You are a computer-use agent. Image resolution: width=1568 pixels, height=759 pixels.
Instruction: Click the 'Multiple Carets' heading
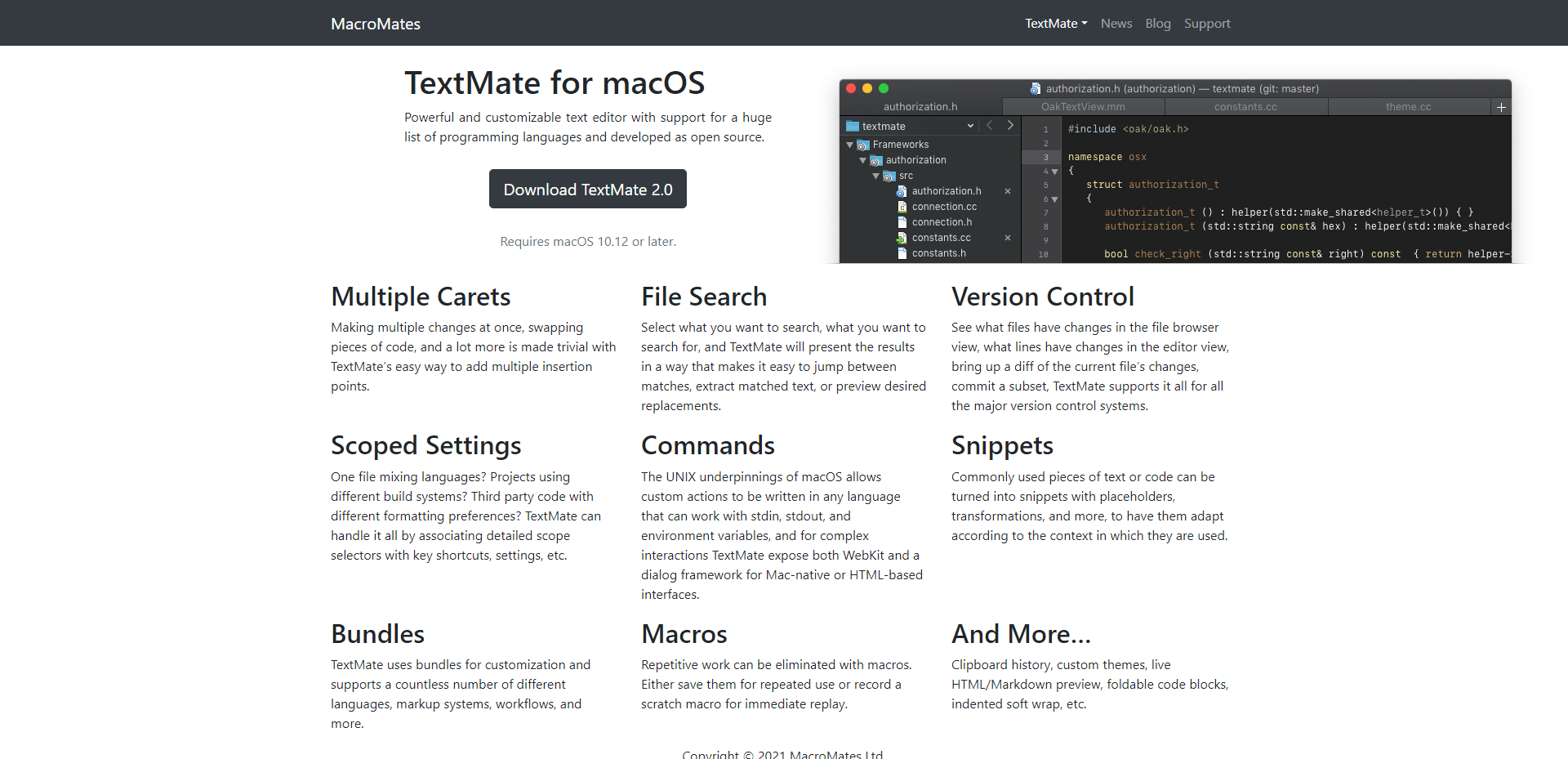421,297
